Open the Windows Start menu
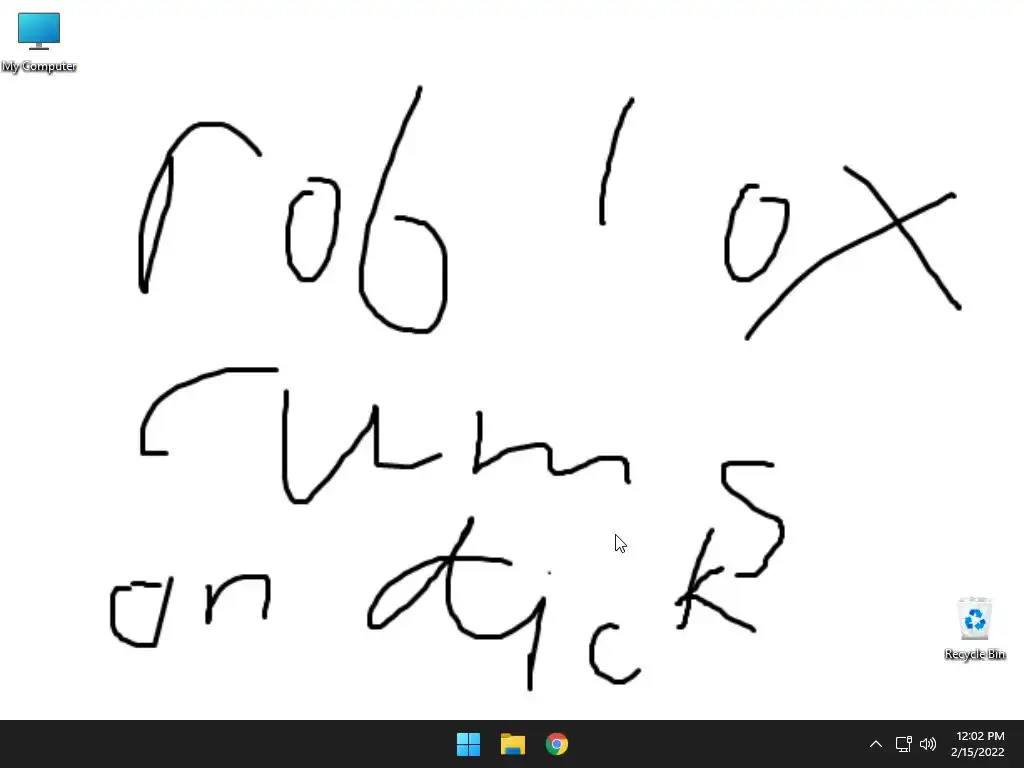The height and width of the screenshot is (768, 1024). point(468,744)
